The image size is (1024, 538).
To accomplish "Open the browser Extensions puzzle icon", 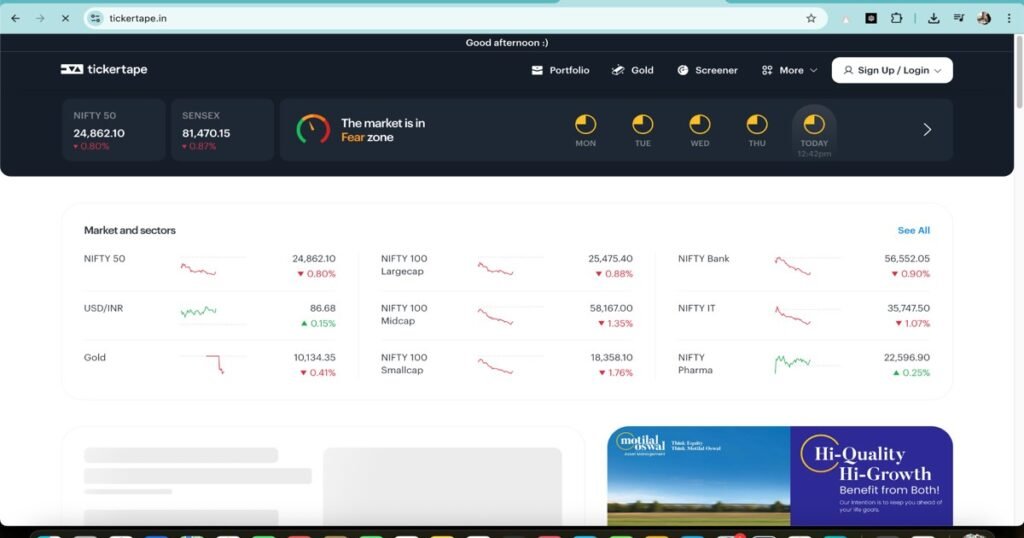I will (897, 18).
